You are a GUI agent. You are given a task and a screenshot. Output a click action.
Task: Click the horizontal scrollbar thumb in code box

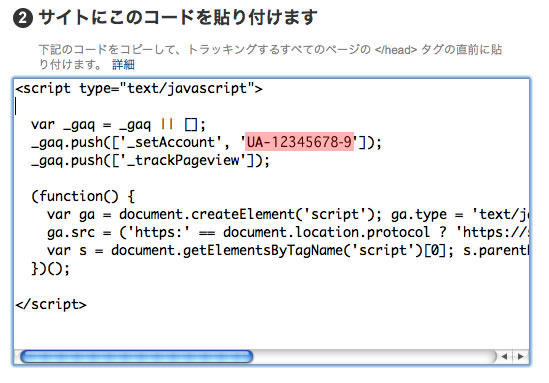pos(137,357)
